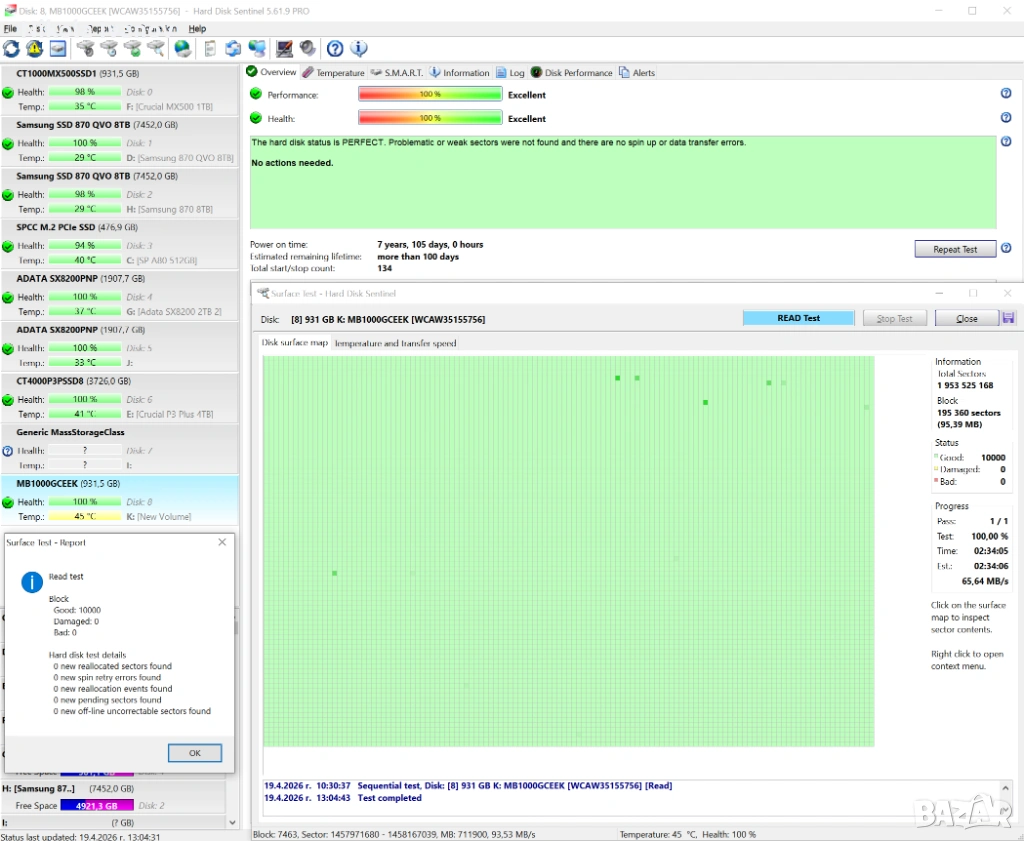Click the help icon next to Repeat Test
The height and width of the screenshot is (841, 1024).
1006,249
